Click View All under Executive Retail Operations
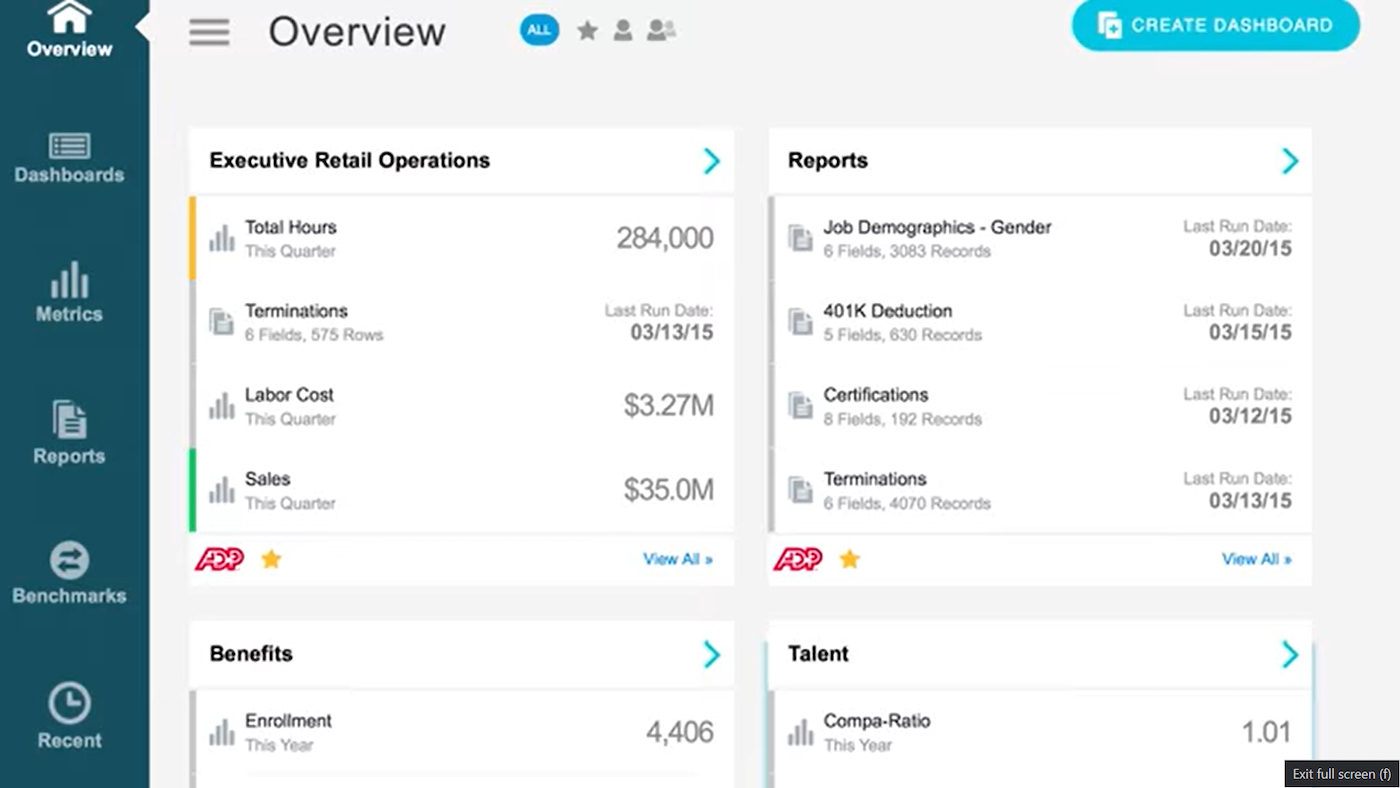 tap(677, 559)
